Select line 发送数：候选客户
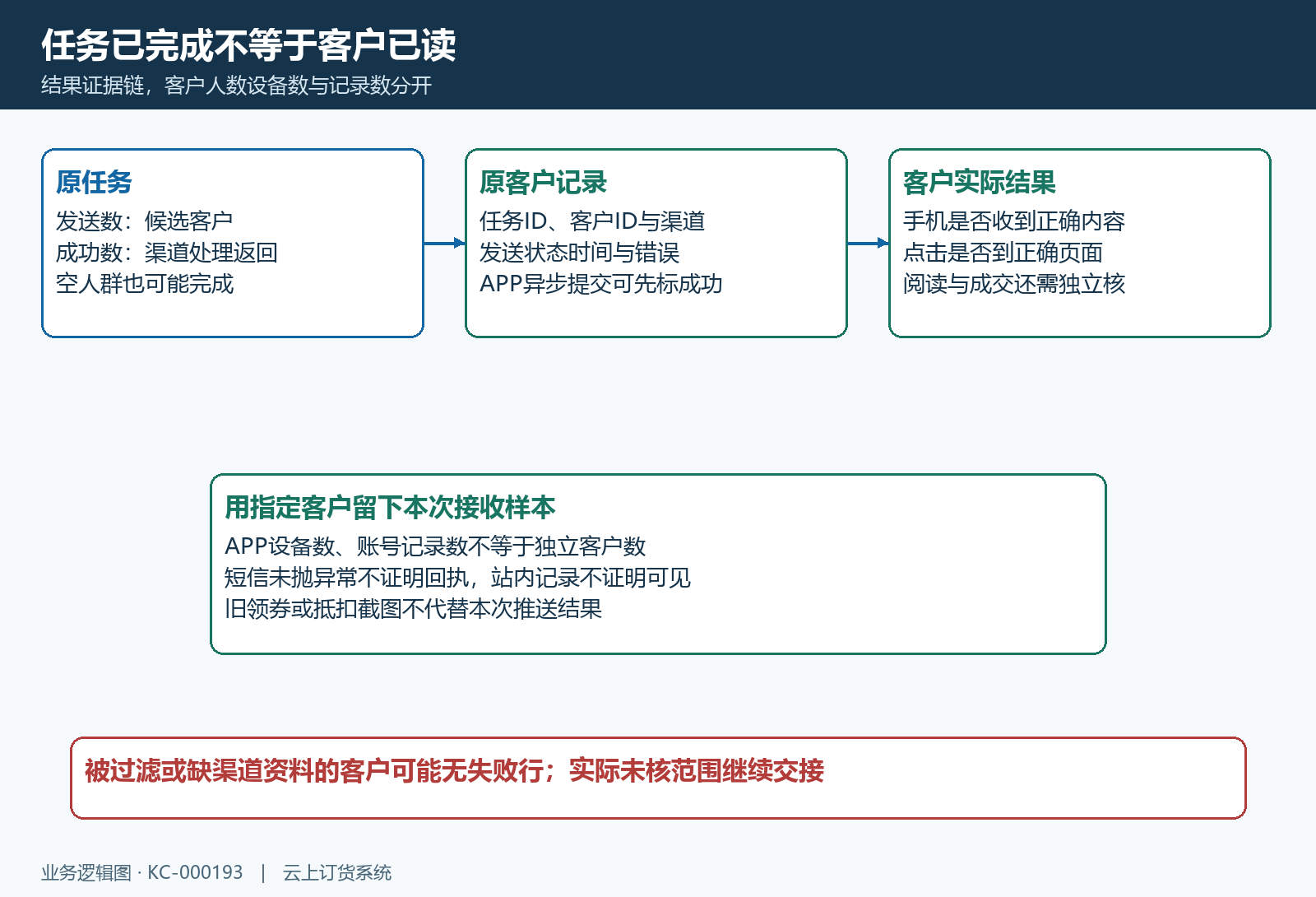The height and width of the screenshot is (897, 1316). (145, 221)
